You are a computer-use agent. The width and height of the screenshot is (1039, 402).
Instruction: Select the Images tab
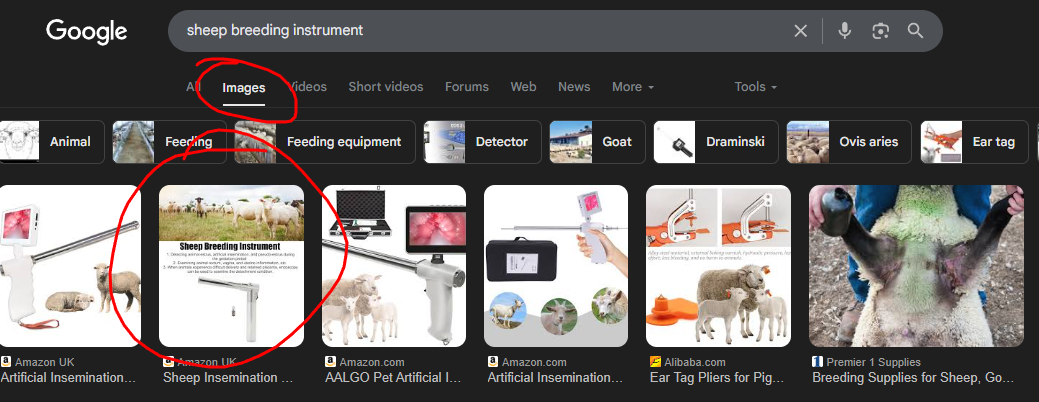tap(244, 87)
